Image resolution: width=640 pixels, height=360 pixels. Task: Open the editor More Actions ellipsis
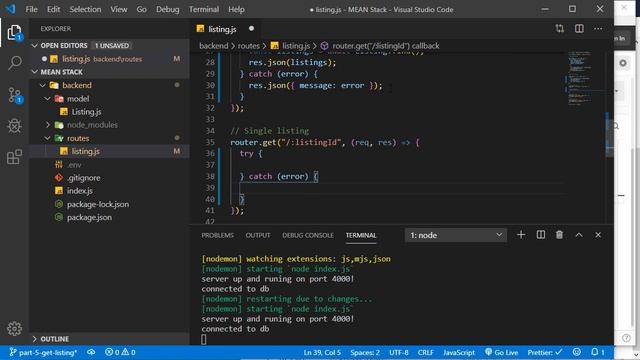598,29
